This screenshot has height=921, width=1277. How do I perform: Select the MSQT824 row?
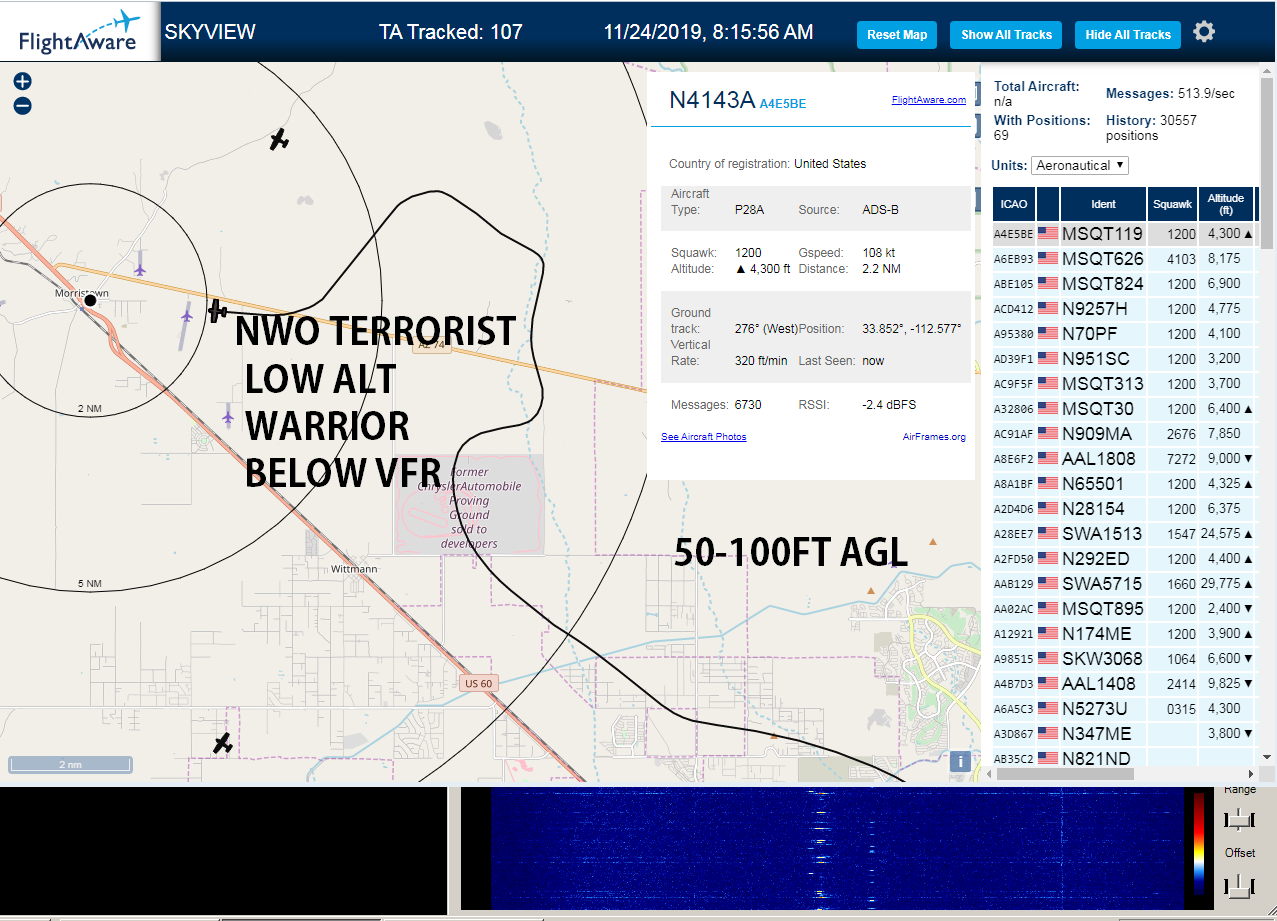1124,284
